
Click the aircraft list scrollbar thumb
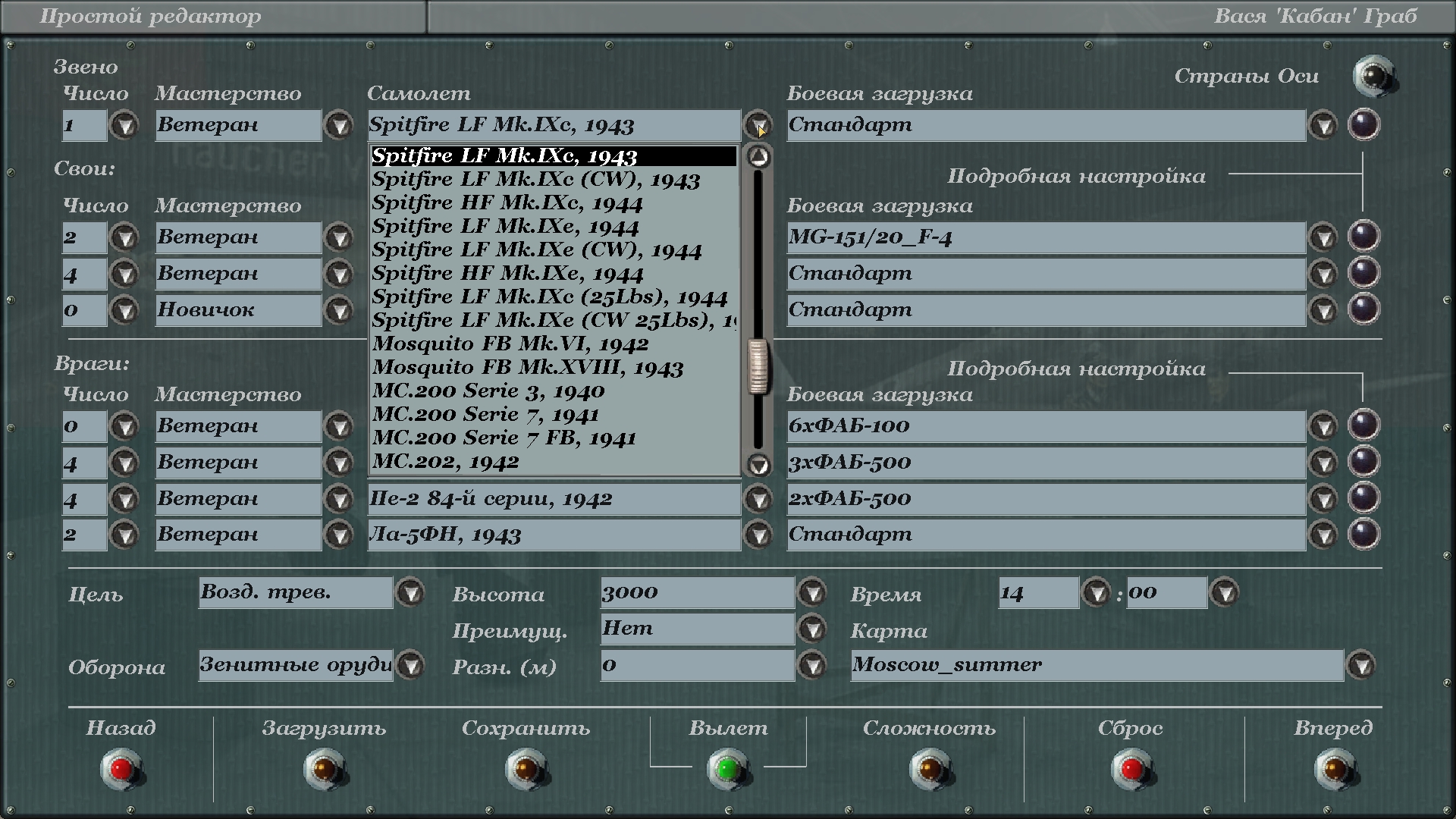[758, 366]
